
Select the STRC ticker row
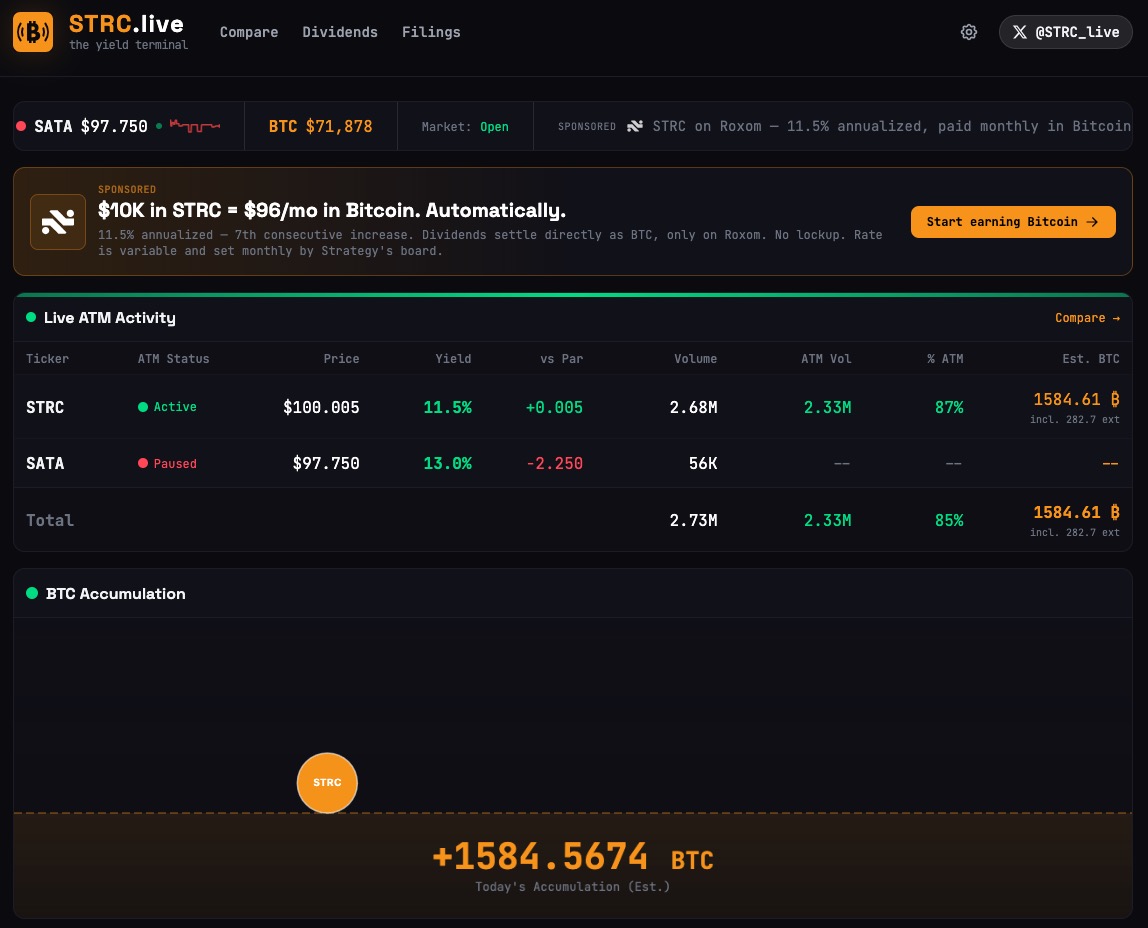(x=45, y=407)
